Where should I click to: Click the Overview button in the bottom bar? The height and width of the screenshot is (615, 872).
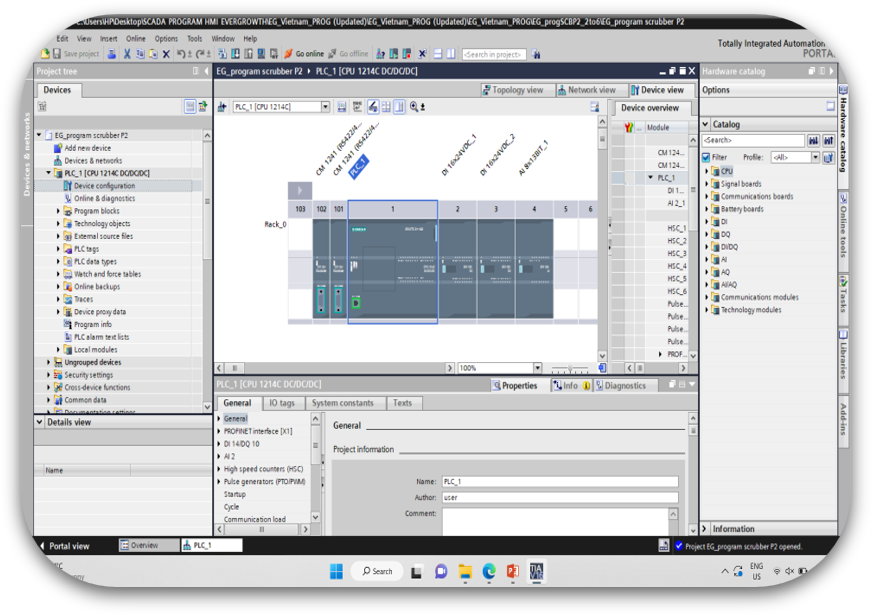click(x=149, y=545)
